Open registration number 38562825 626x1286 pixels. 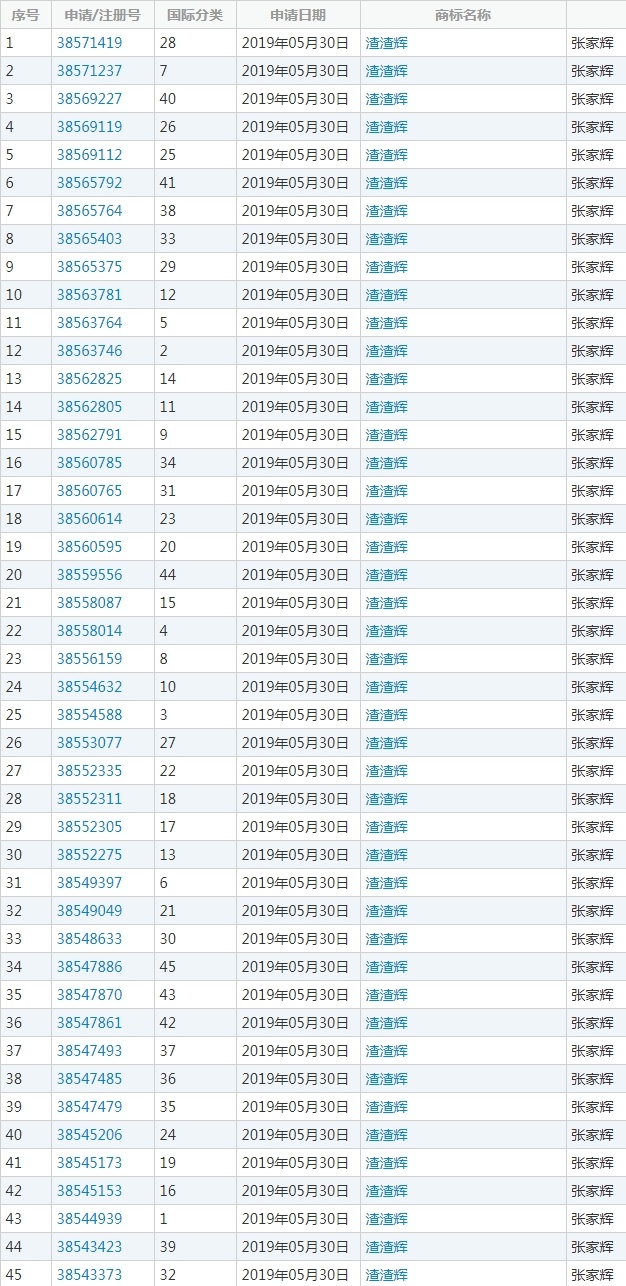[89, 379]
